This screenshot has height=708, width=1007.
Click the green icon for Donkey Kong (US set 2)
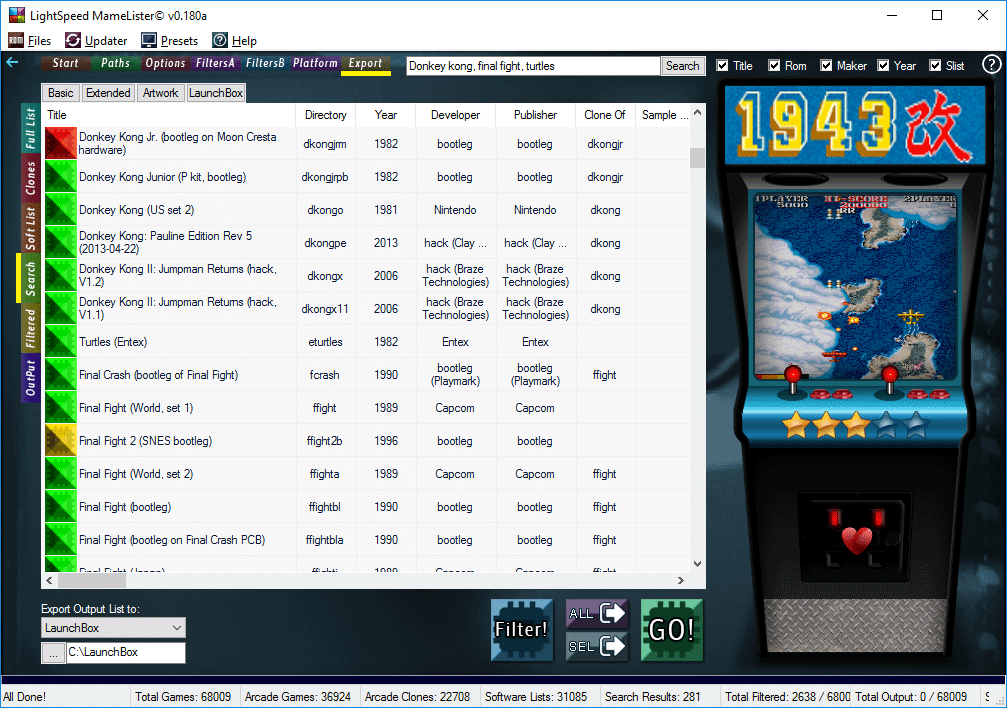61,209
